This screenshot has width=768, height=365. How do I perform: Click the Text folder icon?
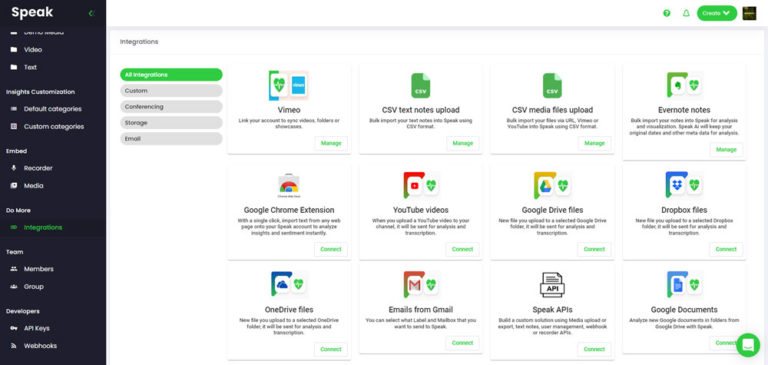14,67
